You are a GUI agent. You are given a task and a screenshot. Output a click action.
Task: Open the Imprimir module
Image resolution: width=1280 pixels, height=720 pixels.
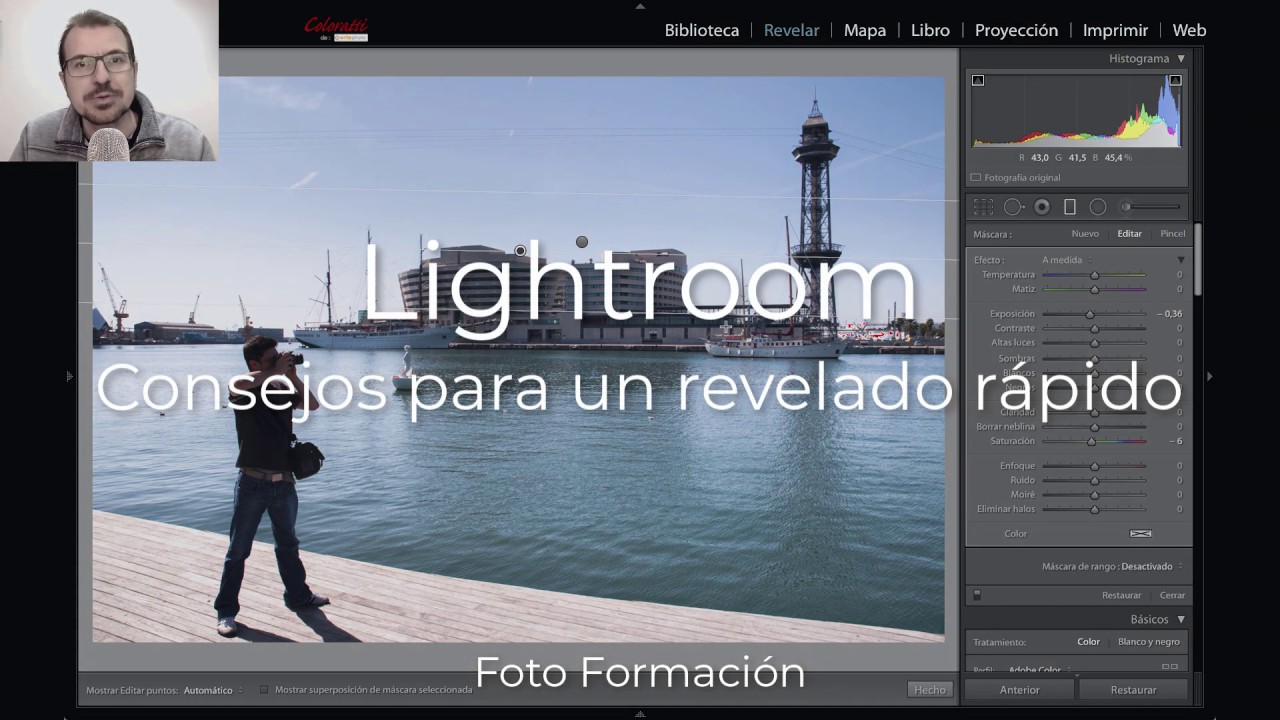[x=1115, y=30]
